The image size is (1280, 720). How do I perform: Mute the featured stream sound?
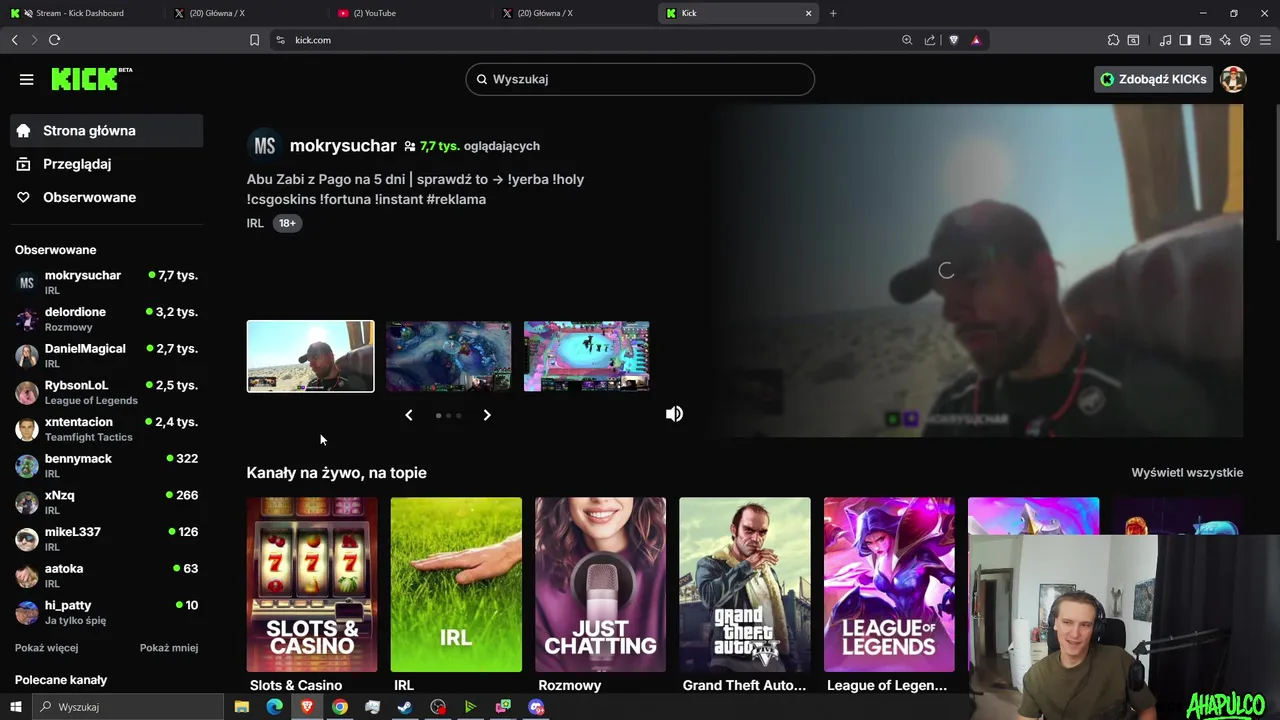(674, 414)
